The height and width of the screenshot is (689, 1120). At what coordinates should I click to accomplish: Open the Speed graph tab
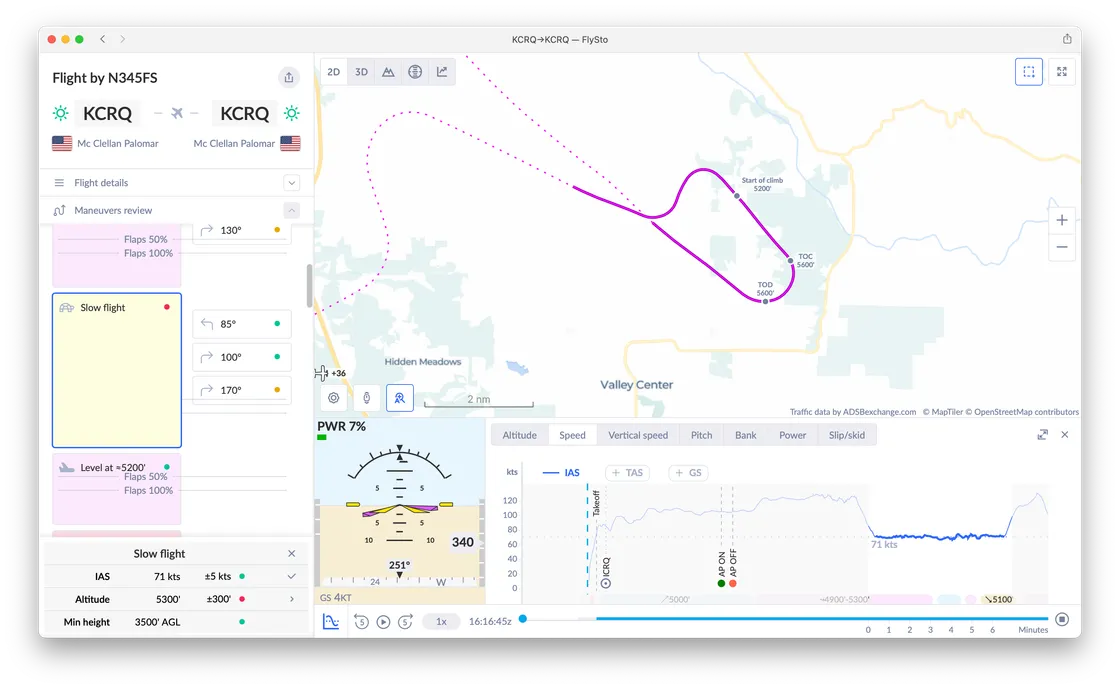tap(572, 435)
